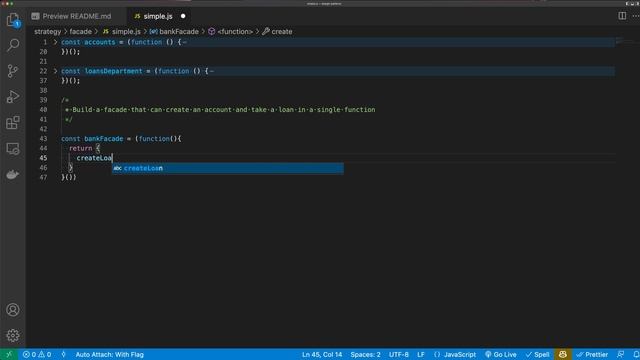
Task: Start Go Live server
Action: point(500,354)
